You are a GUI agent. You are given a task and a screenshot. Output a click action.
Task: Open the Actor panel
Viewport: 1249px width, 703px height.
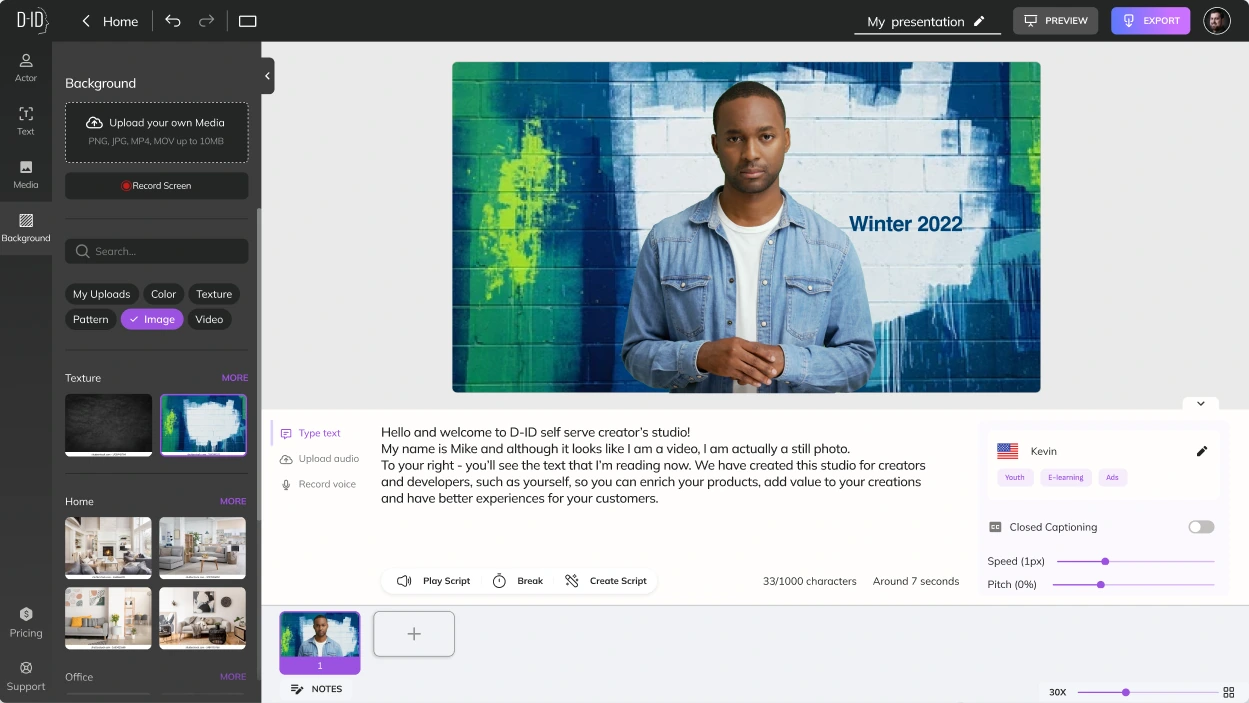(26, 67)
